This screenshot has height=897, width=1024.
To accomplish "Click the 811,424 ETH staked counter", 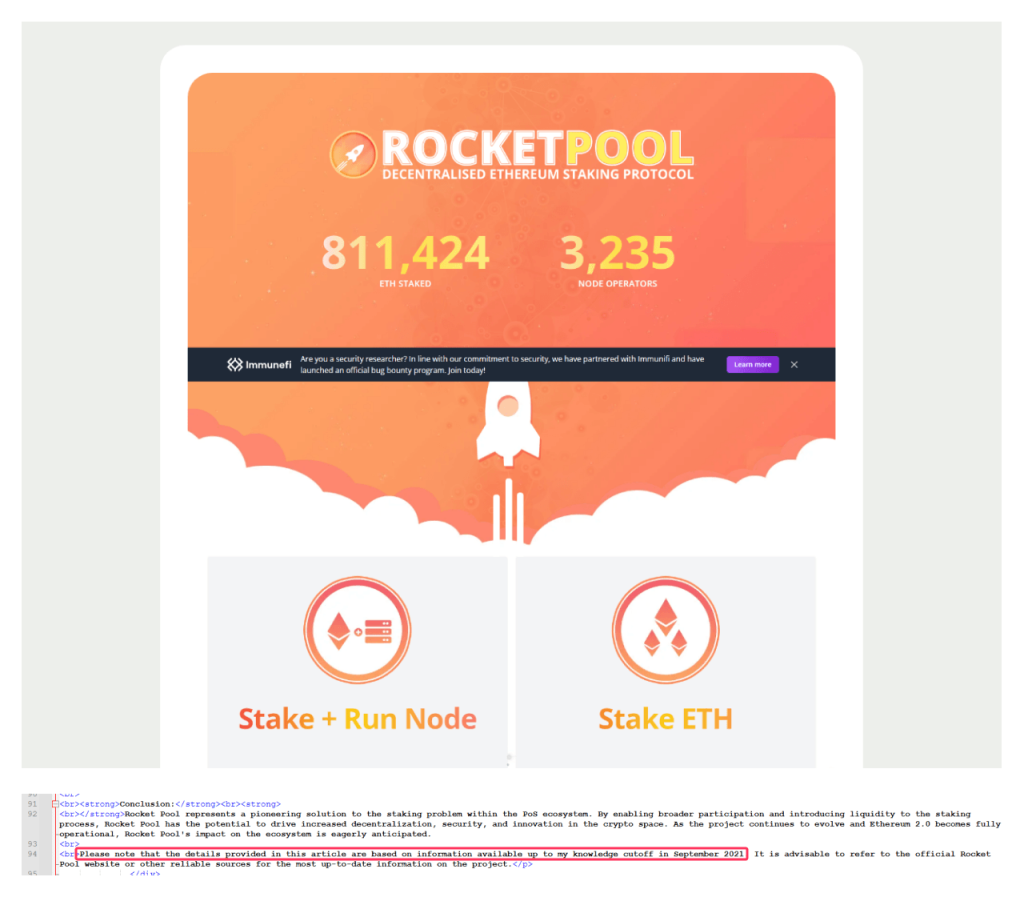I will (x=405, y=254).
